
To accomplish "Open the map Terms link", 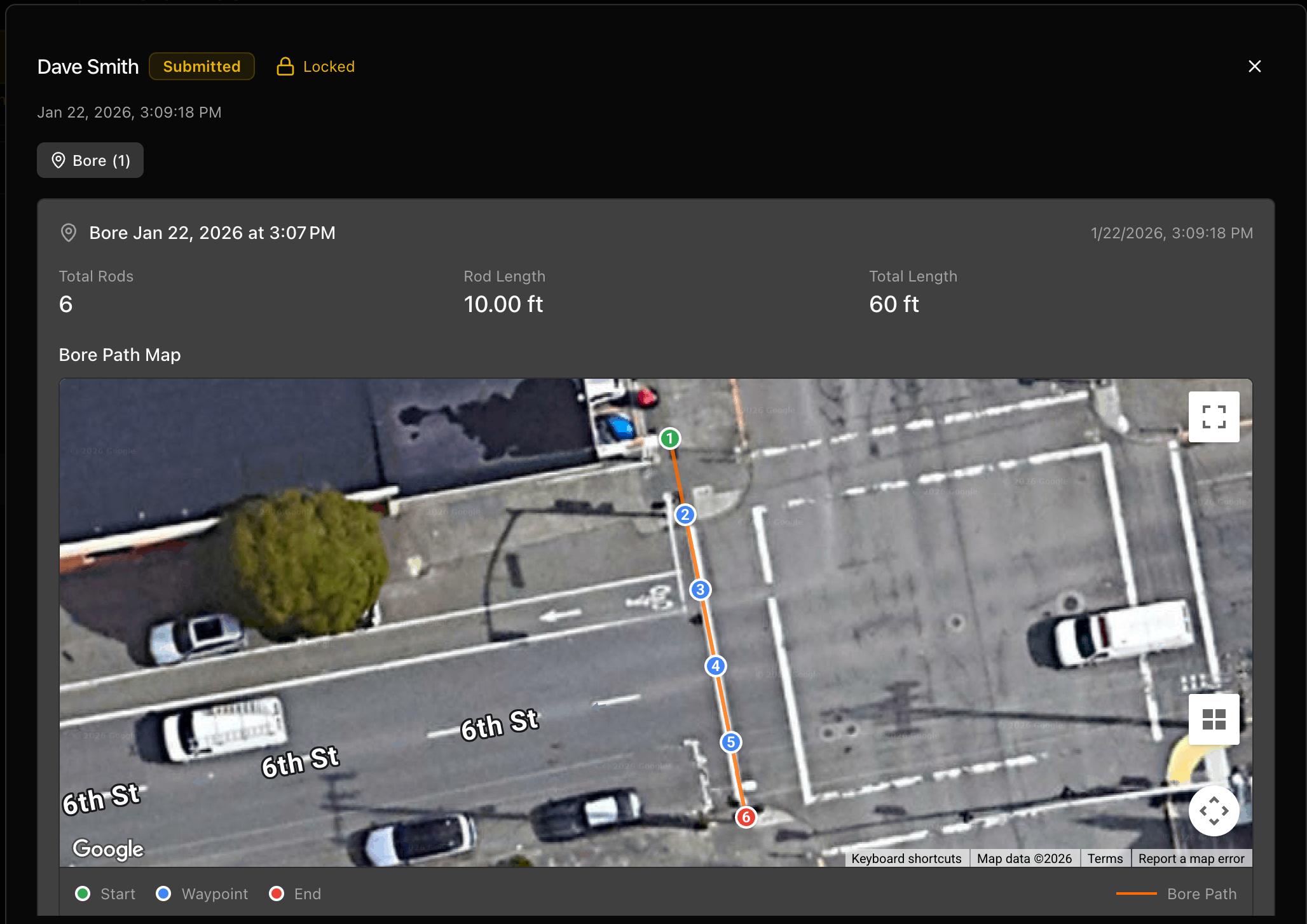I will (x=1105, y=859).
